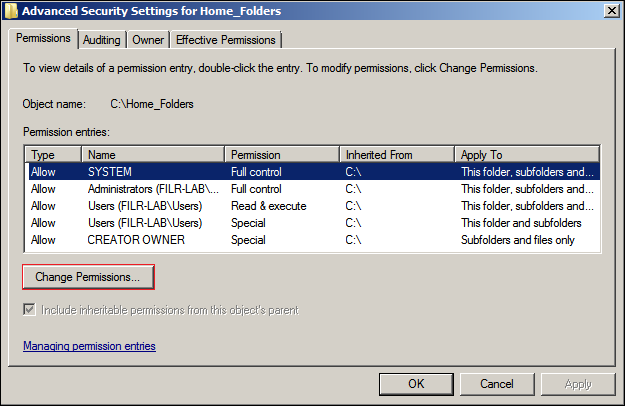Click the Apply To column header
Screen dimensions: 625x406
pyautogui.click(x=528, y=155)
